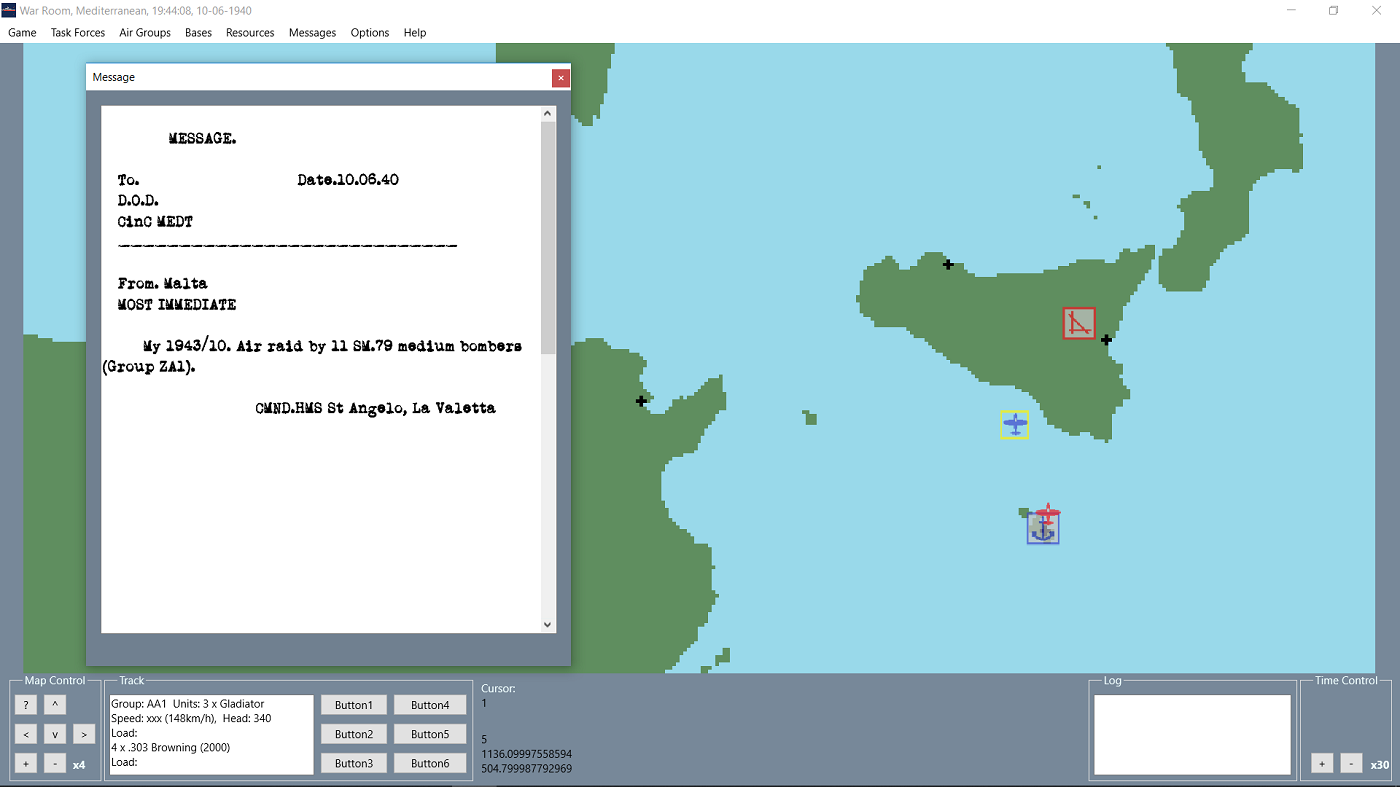This screenshot has height=787, width=1400.
Task: Click the black cross marker on the Tunisian coast
Action: coord(641,401)
